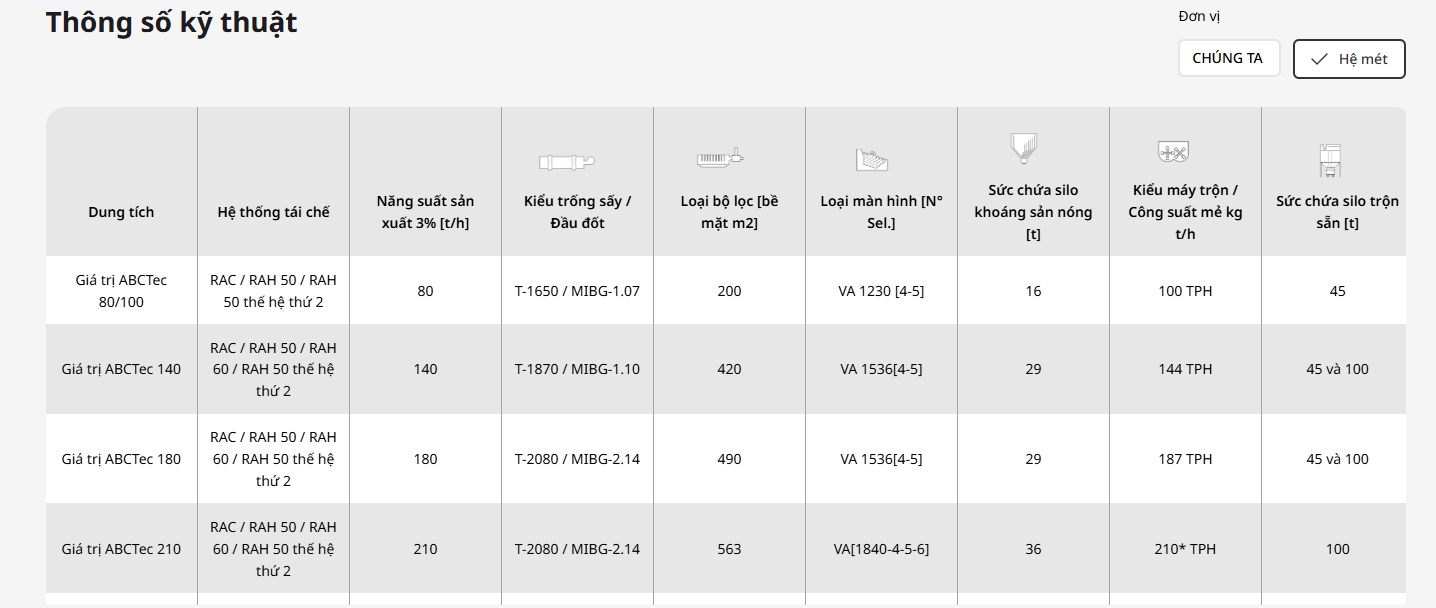Viewport: 1436px width, 608px height.
Task: Select the Hệ mét unit option
Action: (1349, 59)
